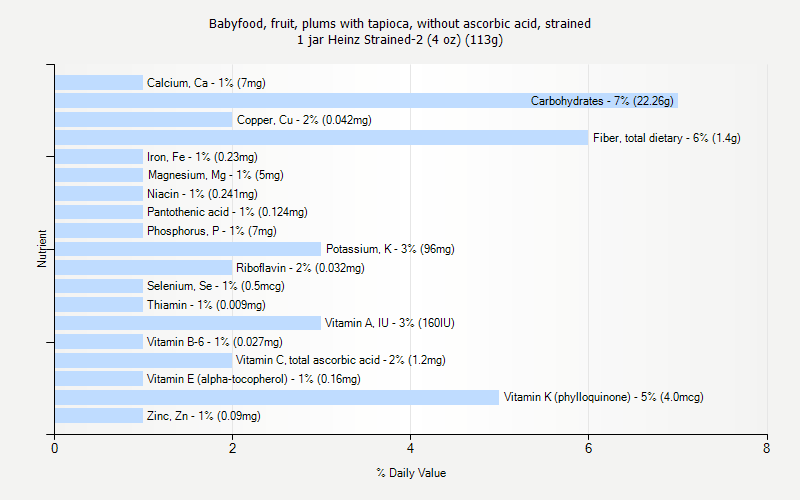Click the Vitamin E (alpha-tocopherol) label
Image resolution: width=800 pixels, height=500 pixels.
(254, 379)
